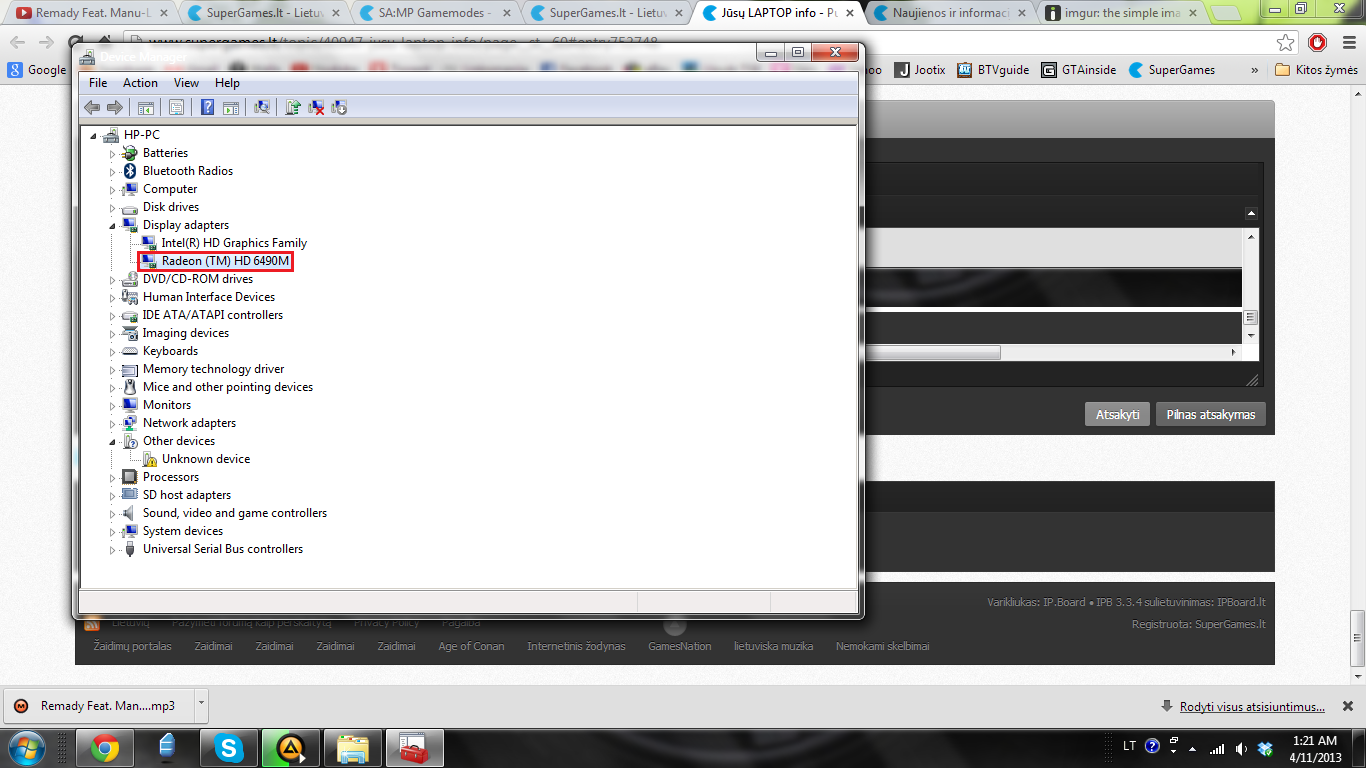
Task: Open the View menu in Device Manager
Action: (186, 83)
